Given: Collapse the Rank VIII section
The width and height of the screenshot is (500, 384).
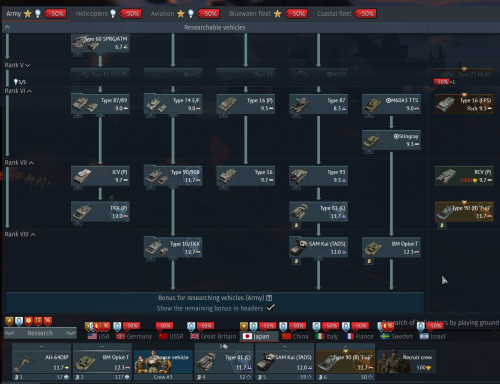Looking at the screenshot, I should pyautogui.click(x=20, y=234).
